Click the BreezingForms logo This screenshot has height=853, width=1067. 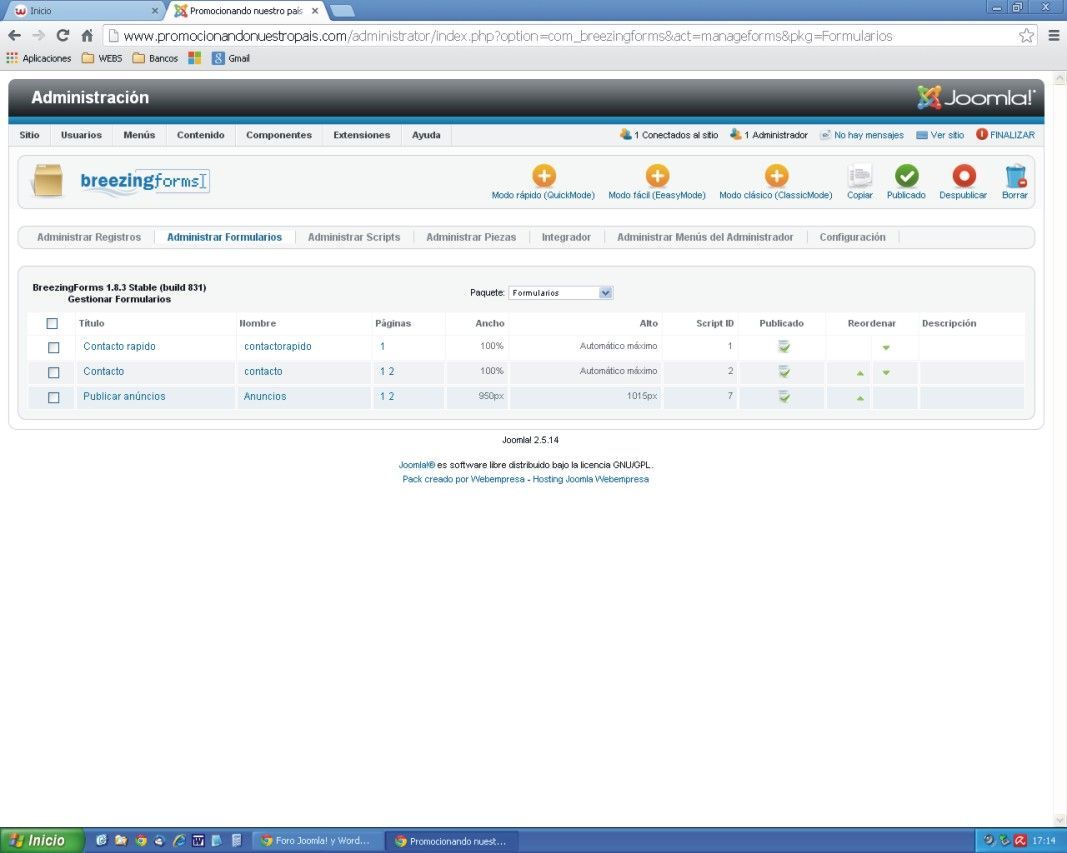[x=144, y=182]
